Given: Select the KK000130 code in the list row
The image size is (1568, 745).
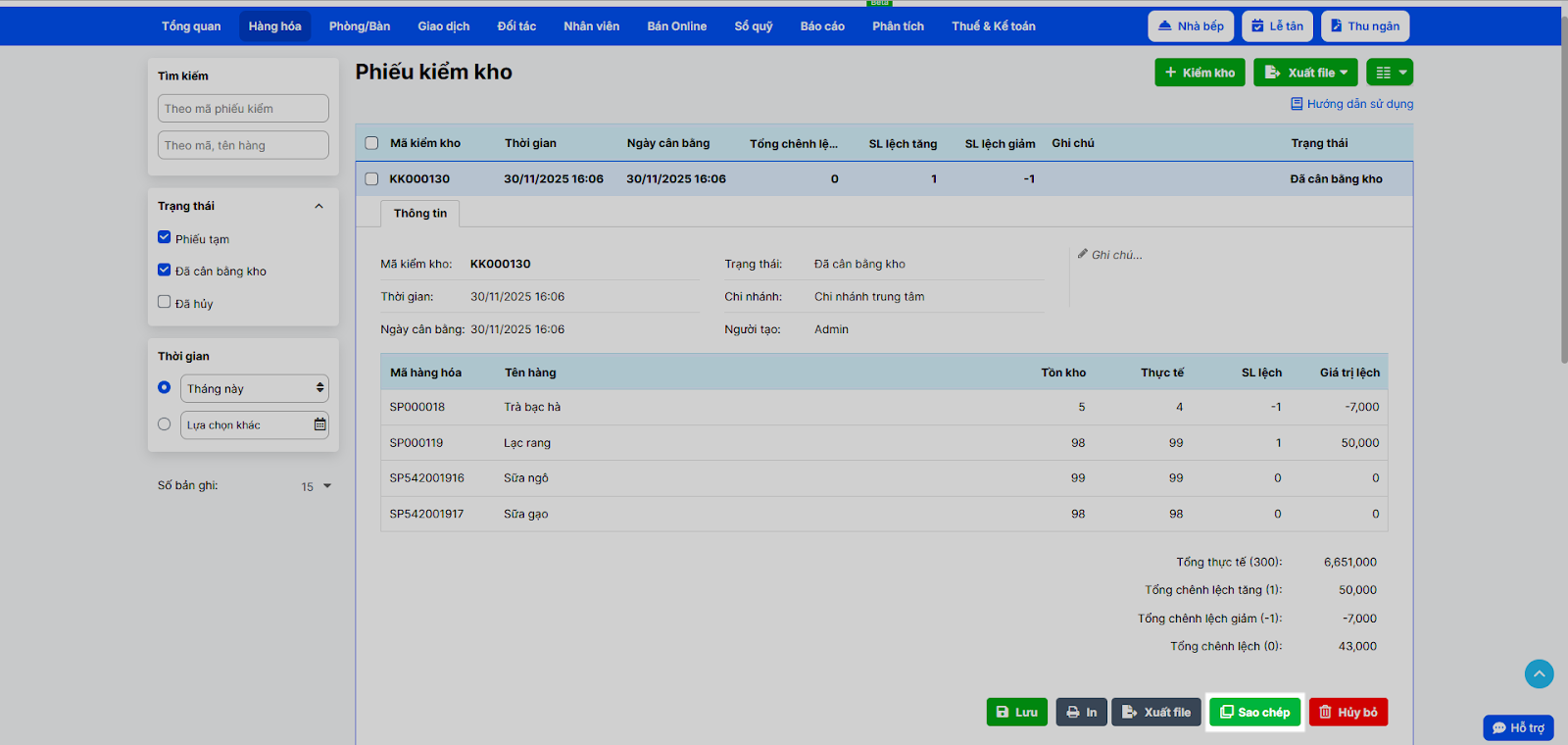Looking at the screenshot, I should coord(419,179).
